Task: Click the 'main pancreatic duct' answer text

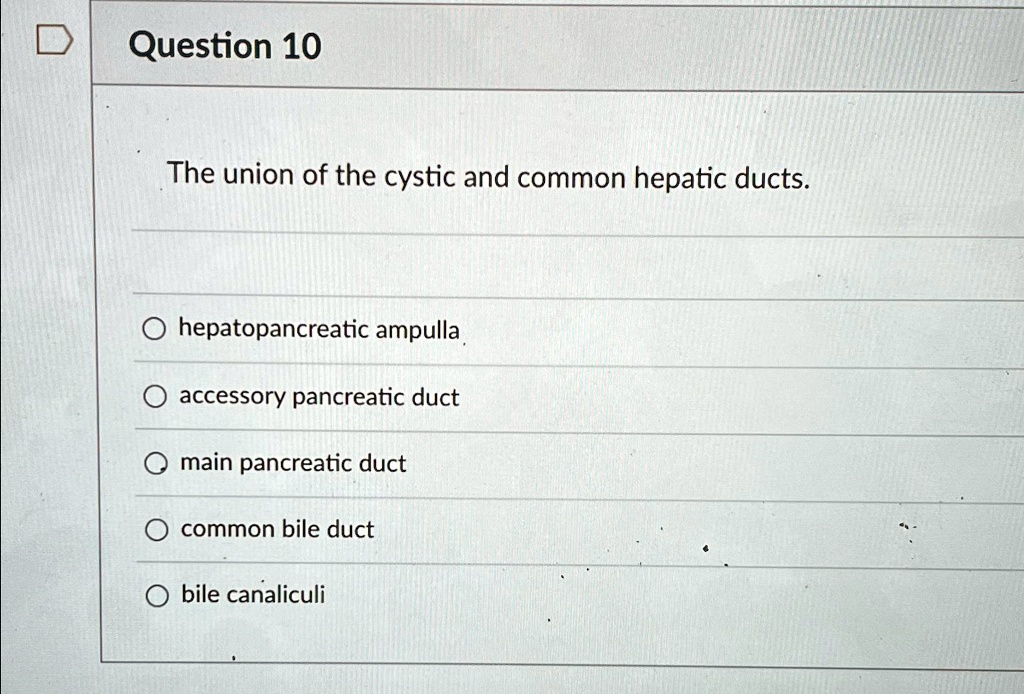Action: click(293, 463)
